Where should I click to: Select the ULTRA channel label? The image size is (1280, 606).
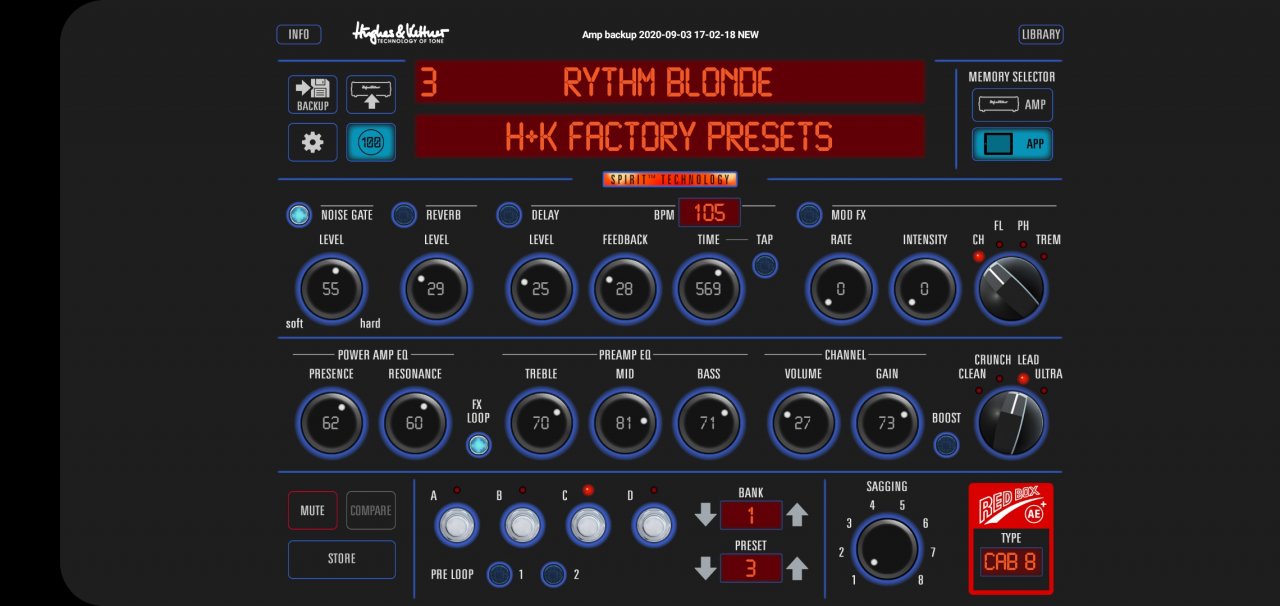click(x=1049, y=374)
